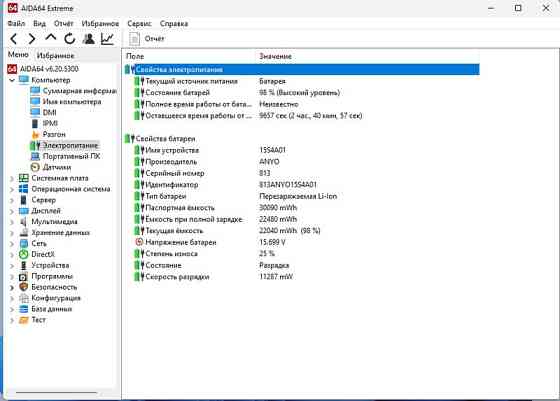The image size is (560, 401).
Task: Expand the Дисплей tree node
Action: (12, 211)
